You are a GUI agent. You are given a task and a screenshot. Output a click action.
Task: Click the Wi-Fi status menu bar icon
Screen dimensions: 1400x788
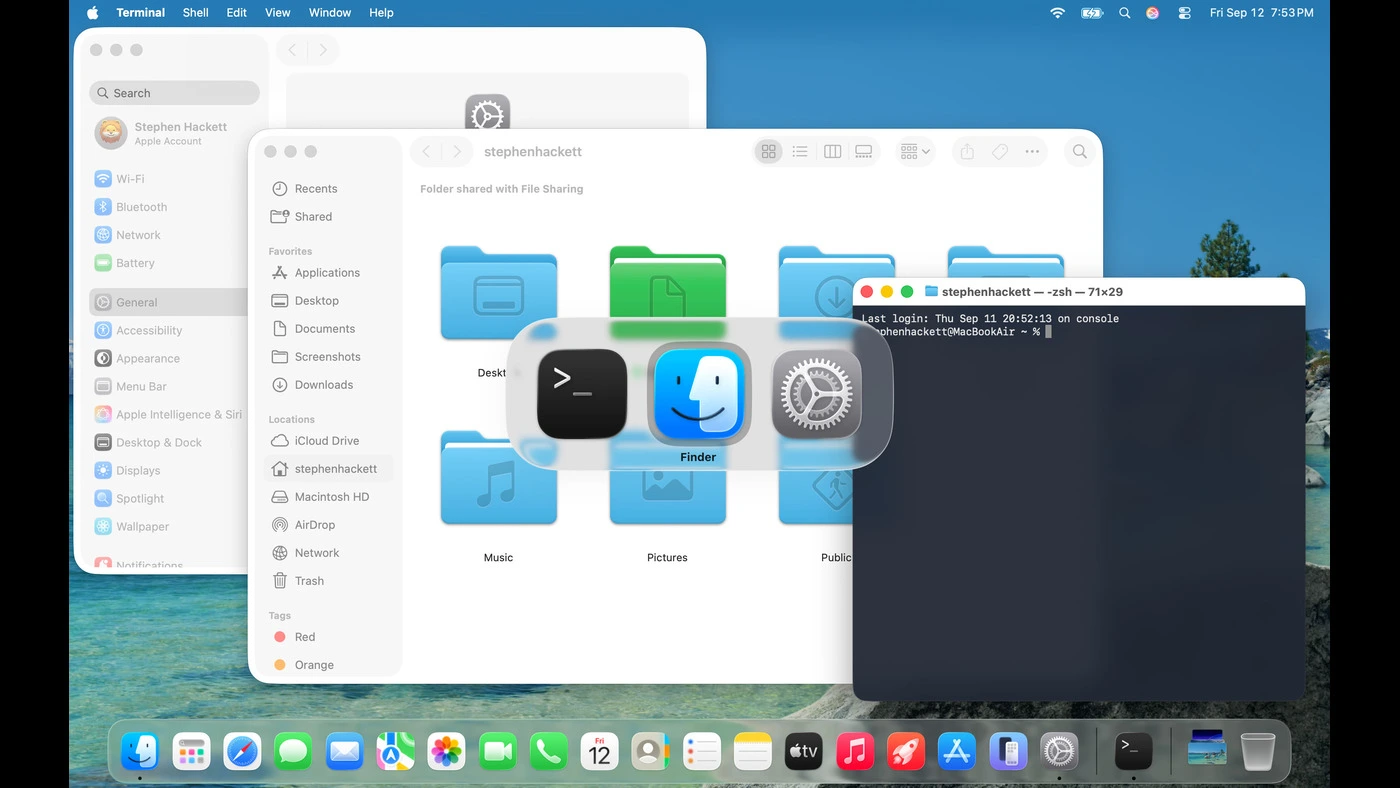(1058, 13)
